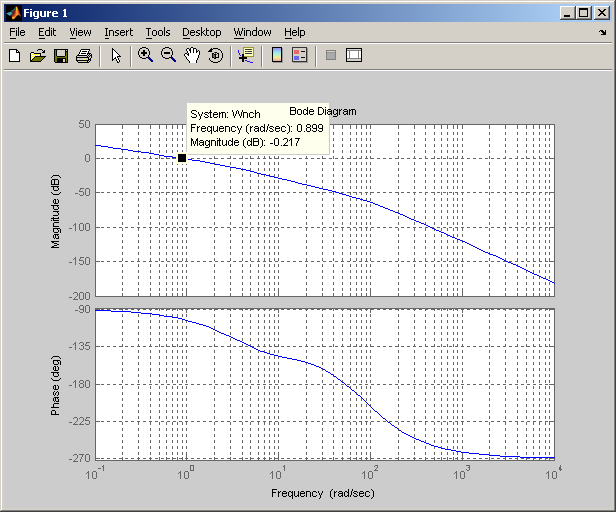
Task: Click the New Figure toolbar icon
Action: (14, 56)
